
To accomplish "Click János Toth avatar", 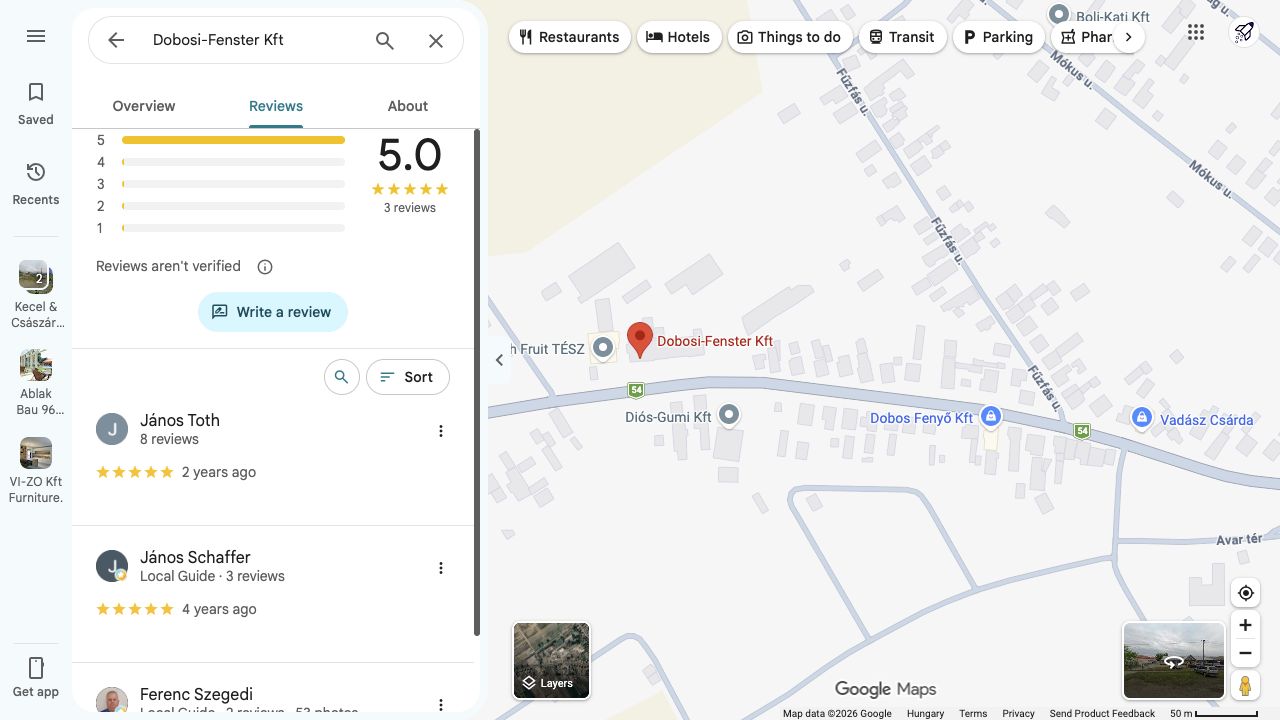I will point(112,429).
